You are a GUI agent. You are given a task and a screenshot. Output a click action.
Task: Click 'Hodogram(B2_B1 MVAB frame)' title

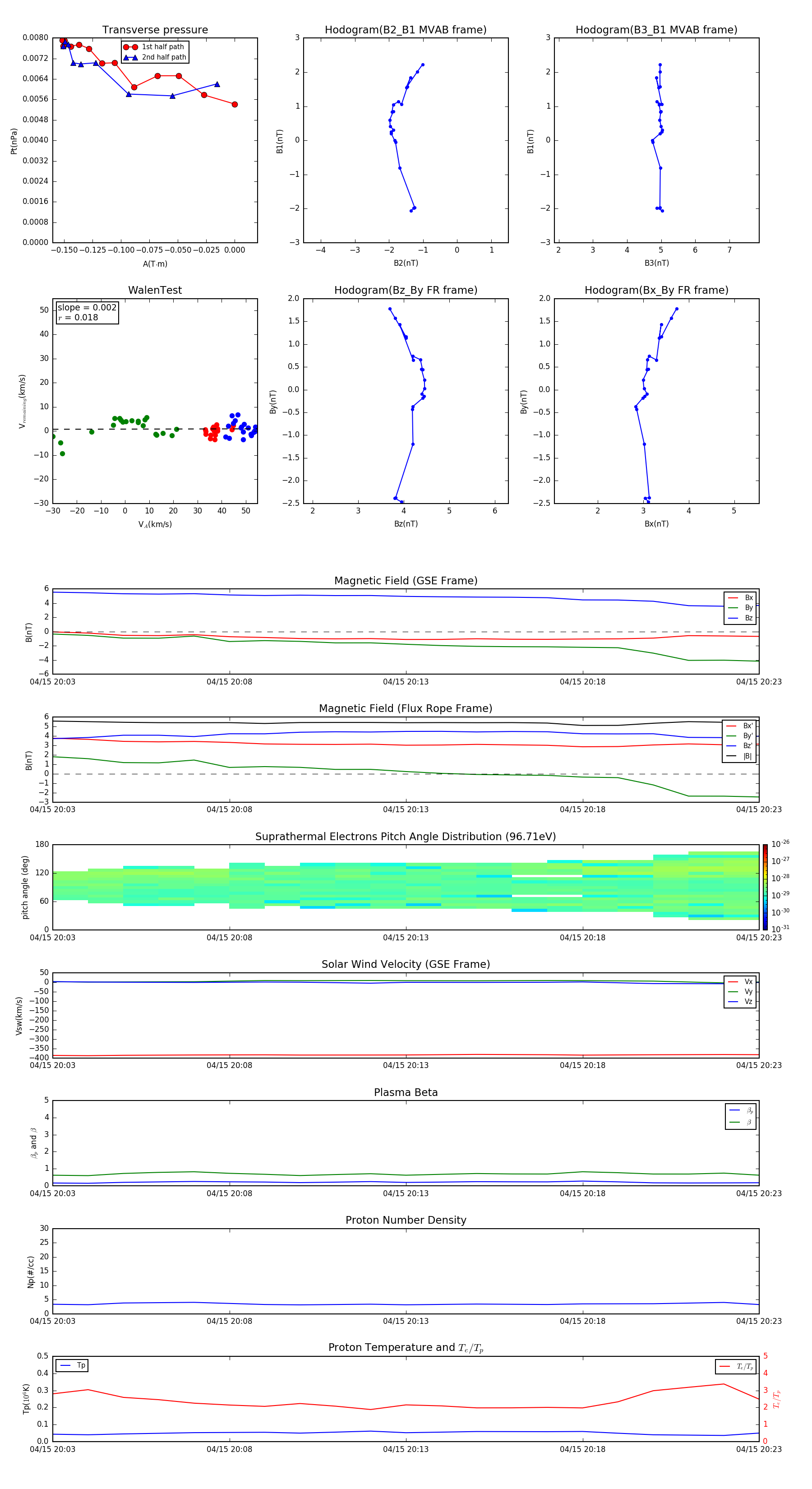point(406,30)
